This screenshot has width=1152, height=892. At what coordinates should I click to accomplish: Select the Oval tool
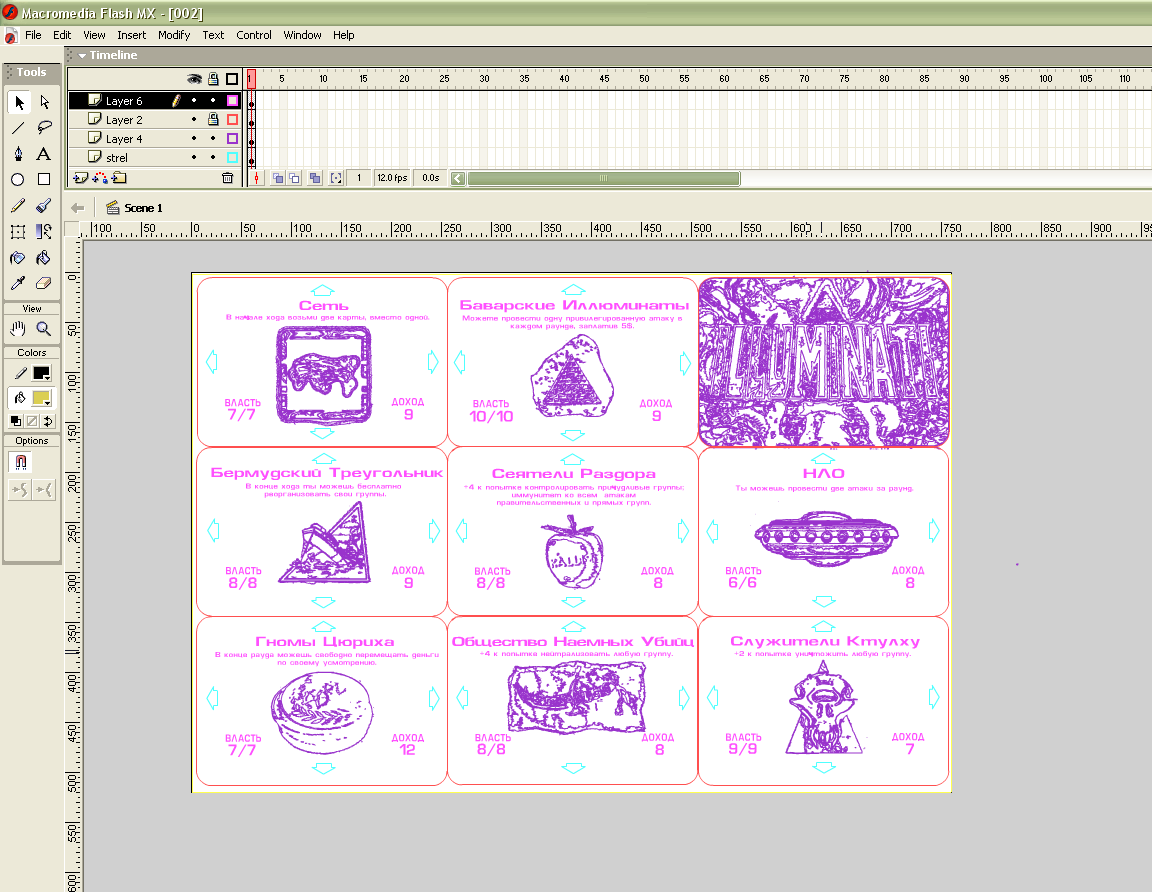19,179
